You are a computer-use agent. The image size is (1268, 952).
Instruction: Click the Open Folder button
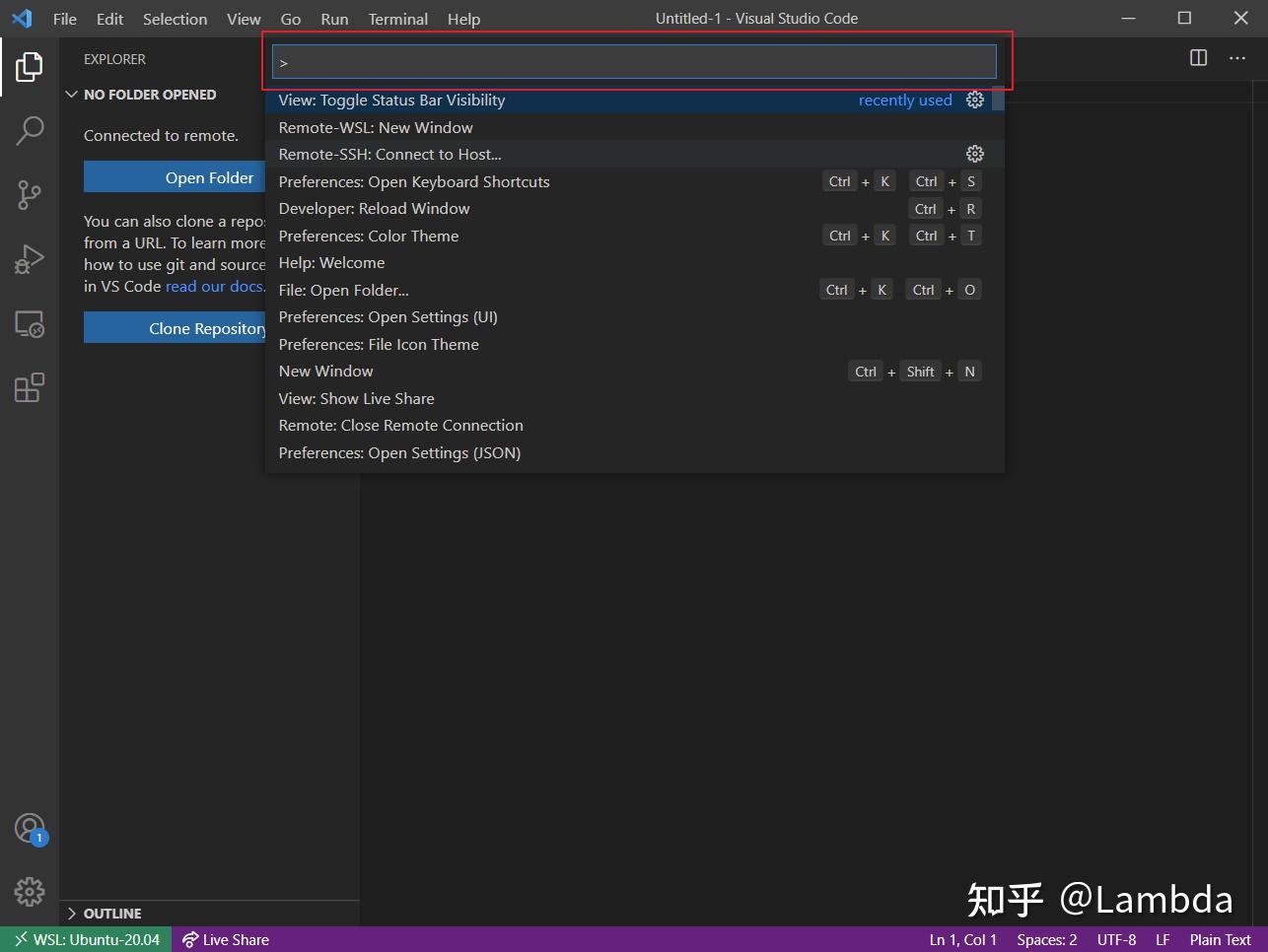tap(208, 177)
